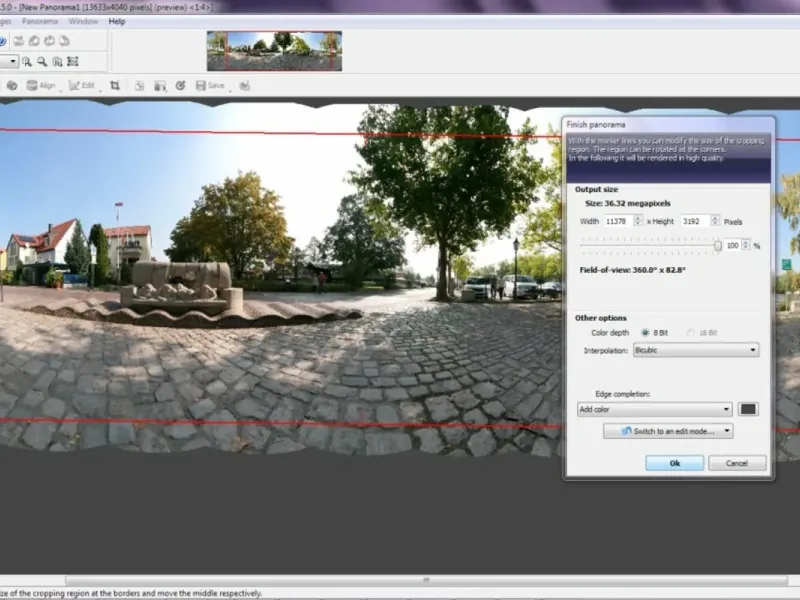Image resolution: width=800 pixels, height=600 pixels.
Task: Open the Switch to an edit mode dropdown
Action: pos(668,431)
